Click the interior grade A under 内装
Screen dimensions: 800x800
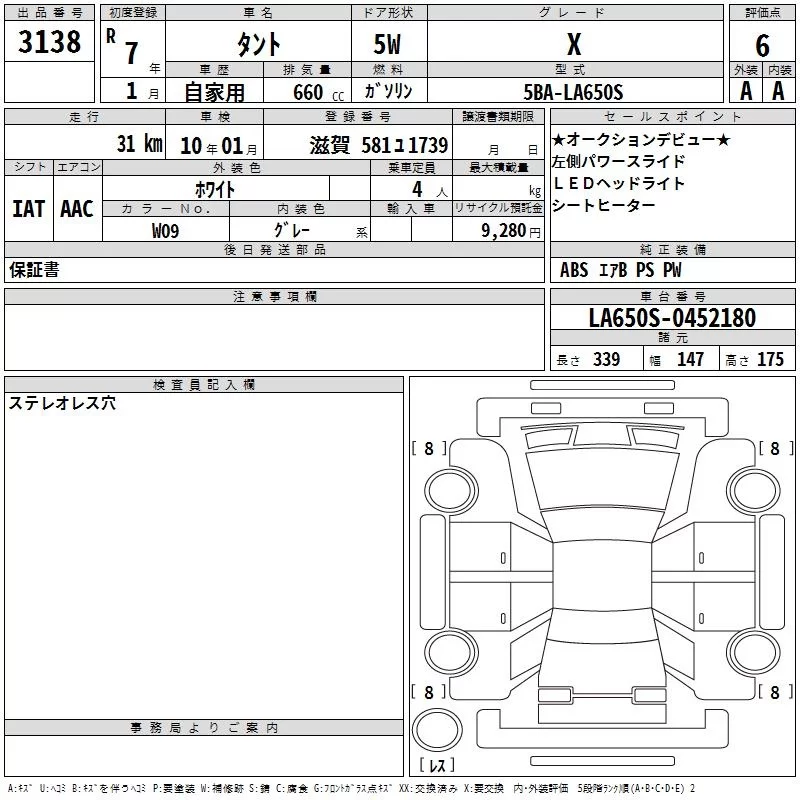779,91
